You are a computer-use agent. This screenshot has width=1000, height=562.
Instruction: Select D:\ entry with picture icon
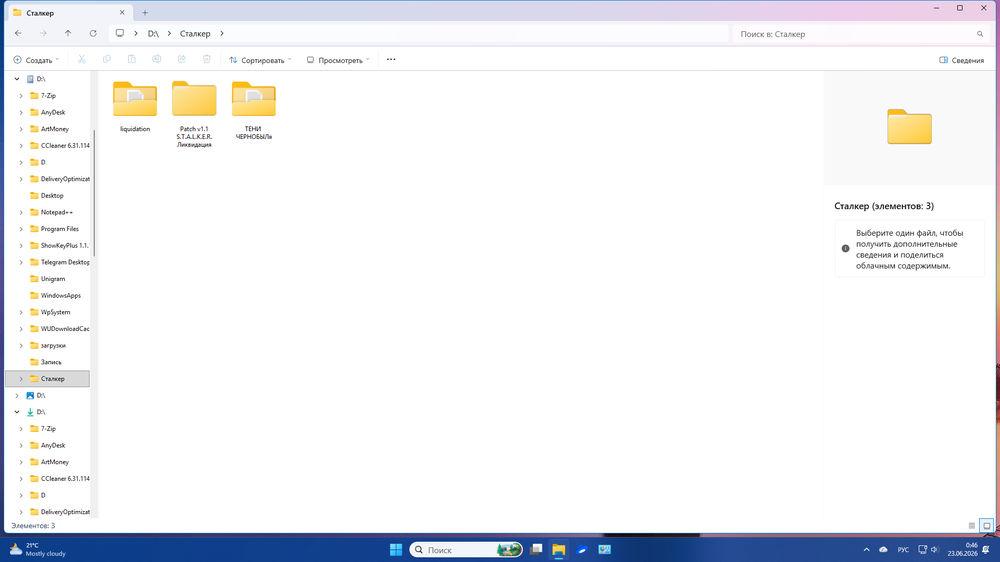(41, 396)
